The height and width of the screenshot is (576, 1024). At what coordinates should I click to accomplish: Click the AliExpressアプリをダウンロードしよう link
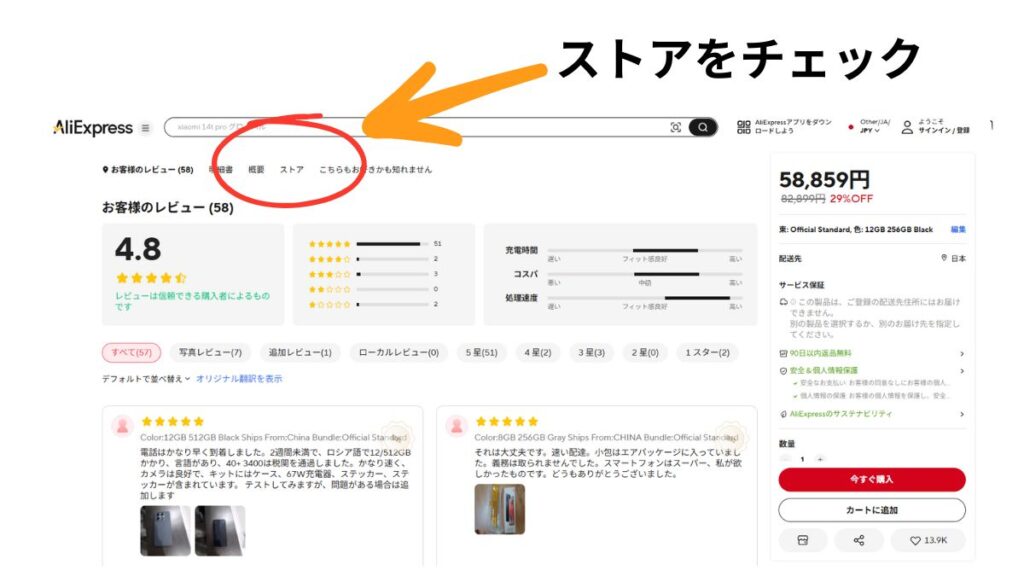pos(793,127)
